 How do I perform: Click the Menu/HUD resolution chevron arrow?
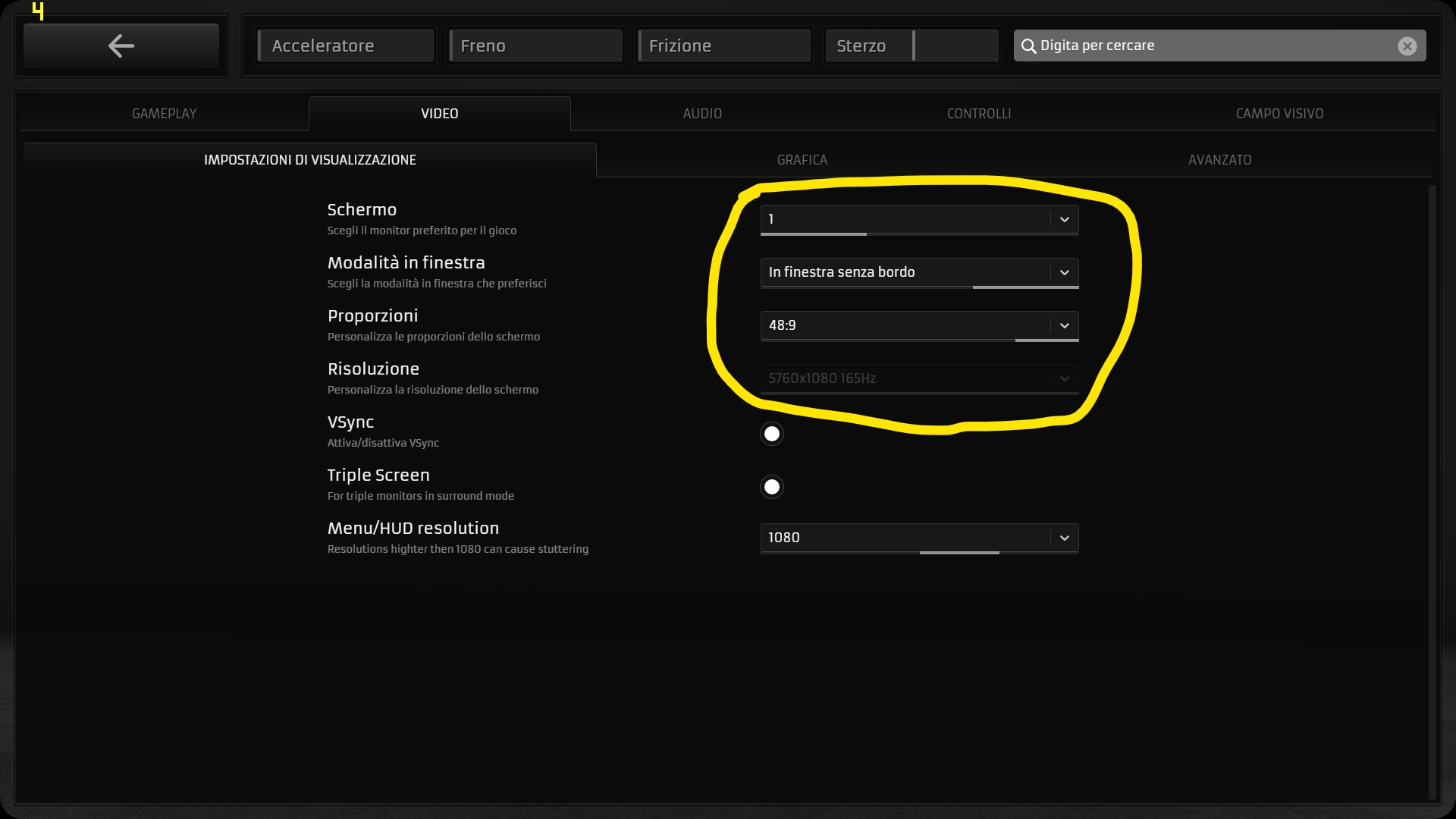click(1064, 538)
